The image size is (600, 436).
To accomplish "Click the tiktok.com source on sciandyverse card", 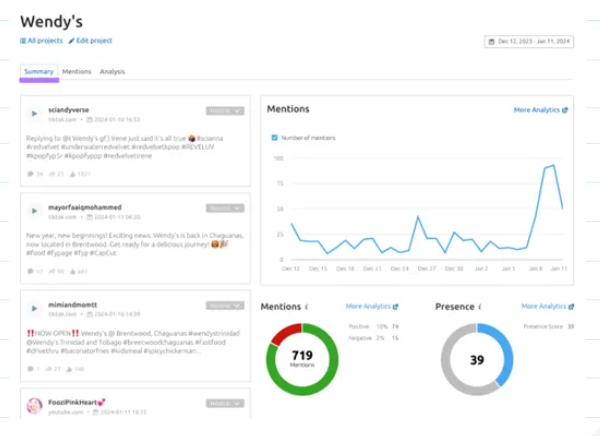I will click(62, 120).
